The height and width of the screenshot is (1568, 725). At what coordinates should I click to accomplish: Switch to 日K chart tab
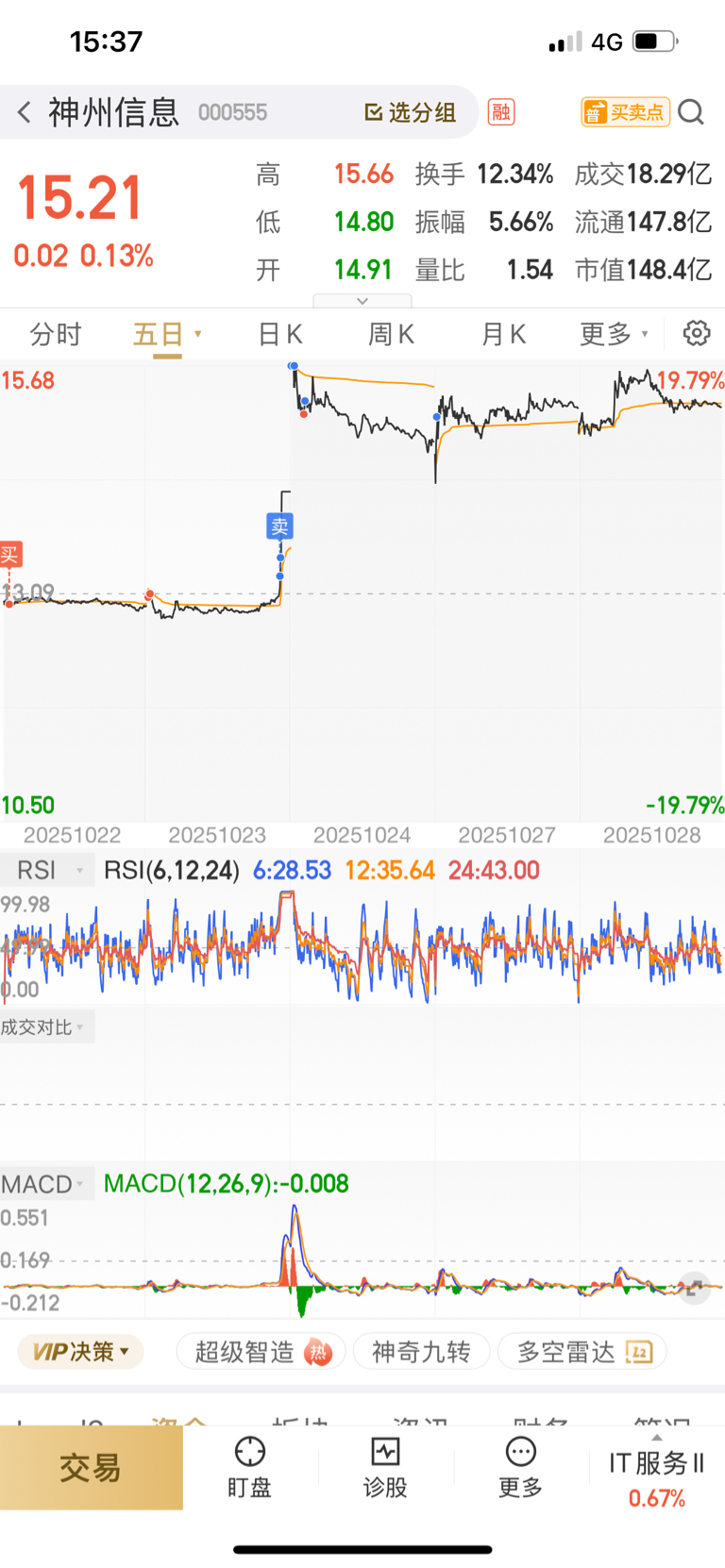[x=279, y=334]
